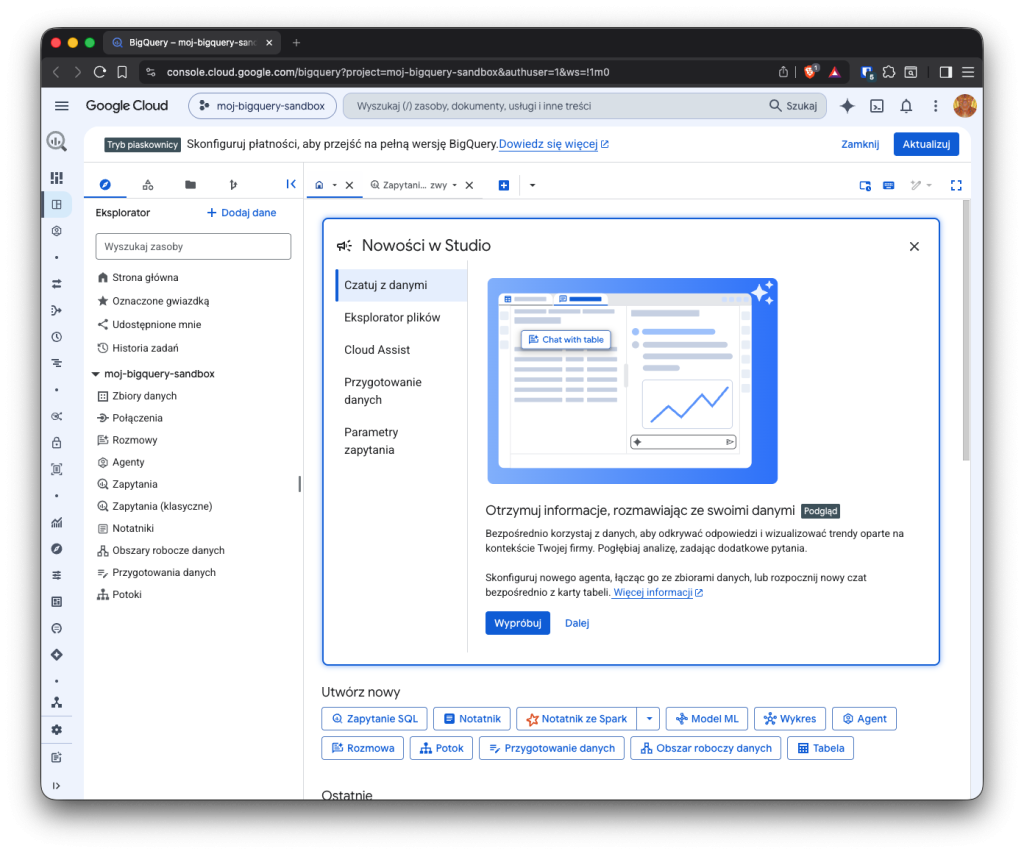Select Czatuj z danymi in news list
The image size is (1024, 854).
click(402, 285)
